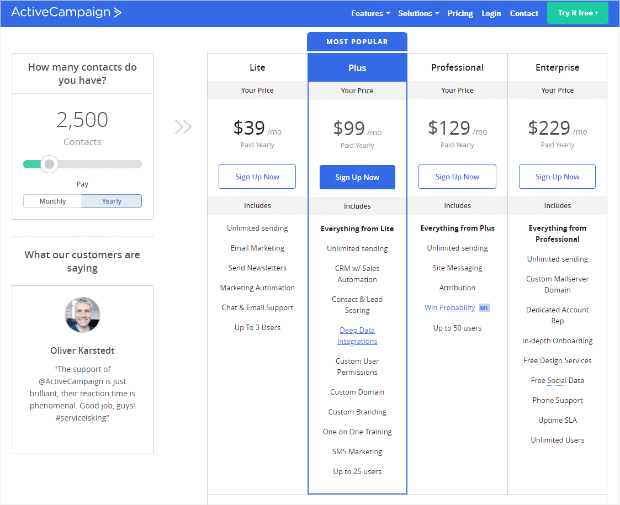Screen dimensions: 620x505
Task: Click the $229 /mo price
Action: [x=557, y=128]
